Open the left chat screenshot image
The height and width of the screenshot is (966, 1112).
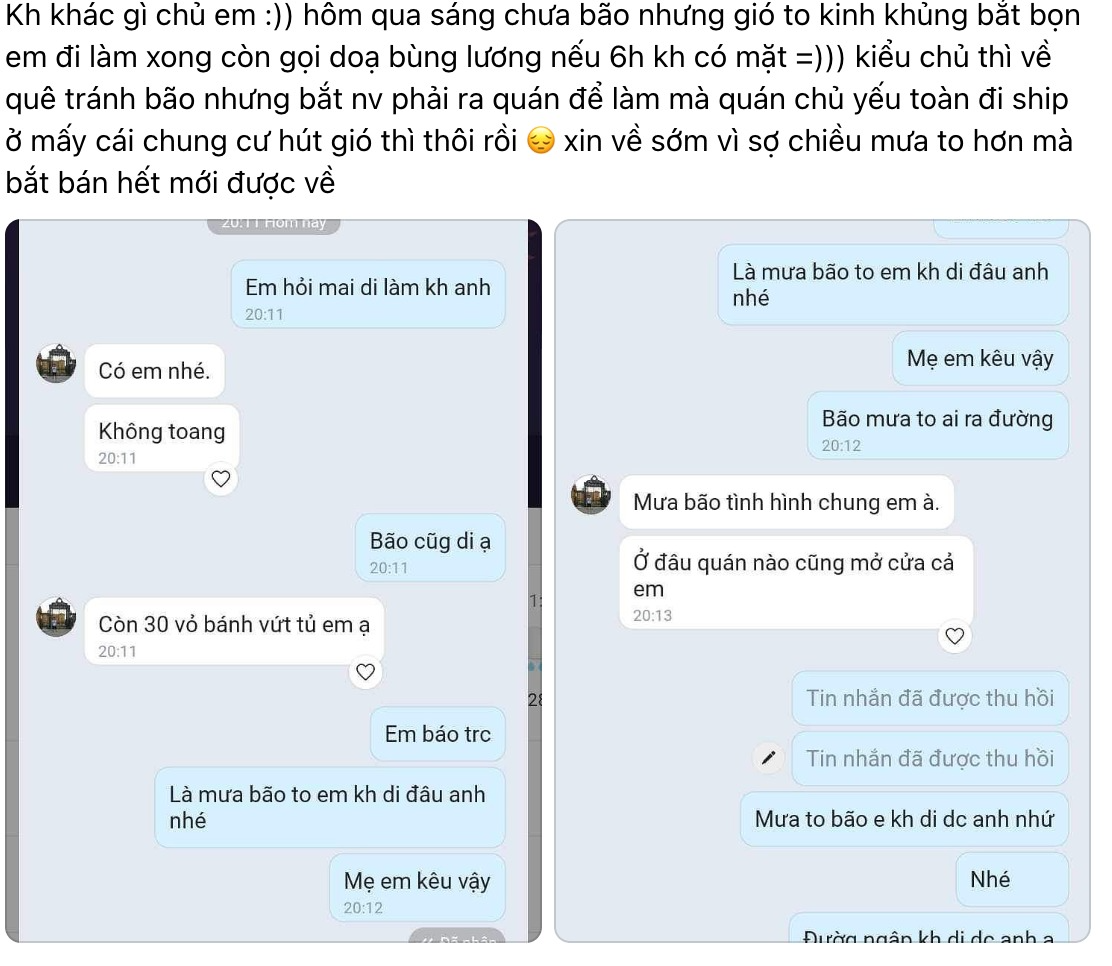pos(274,581)
